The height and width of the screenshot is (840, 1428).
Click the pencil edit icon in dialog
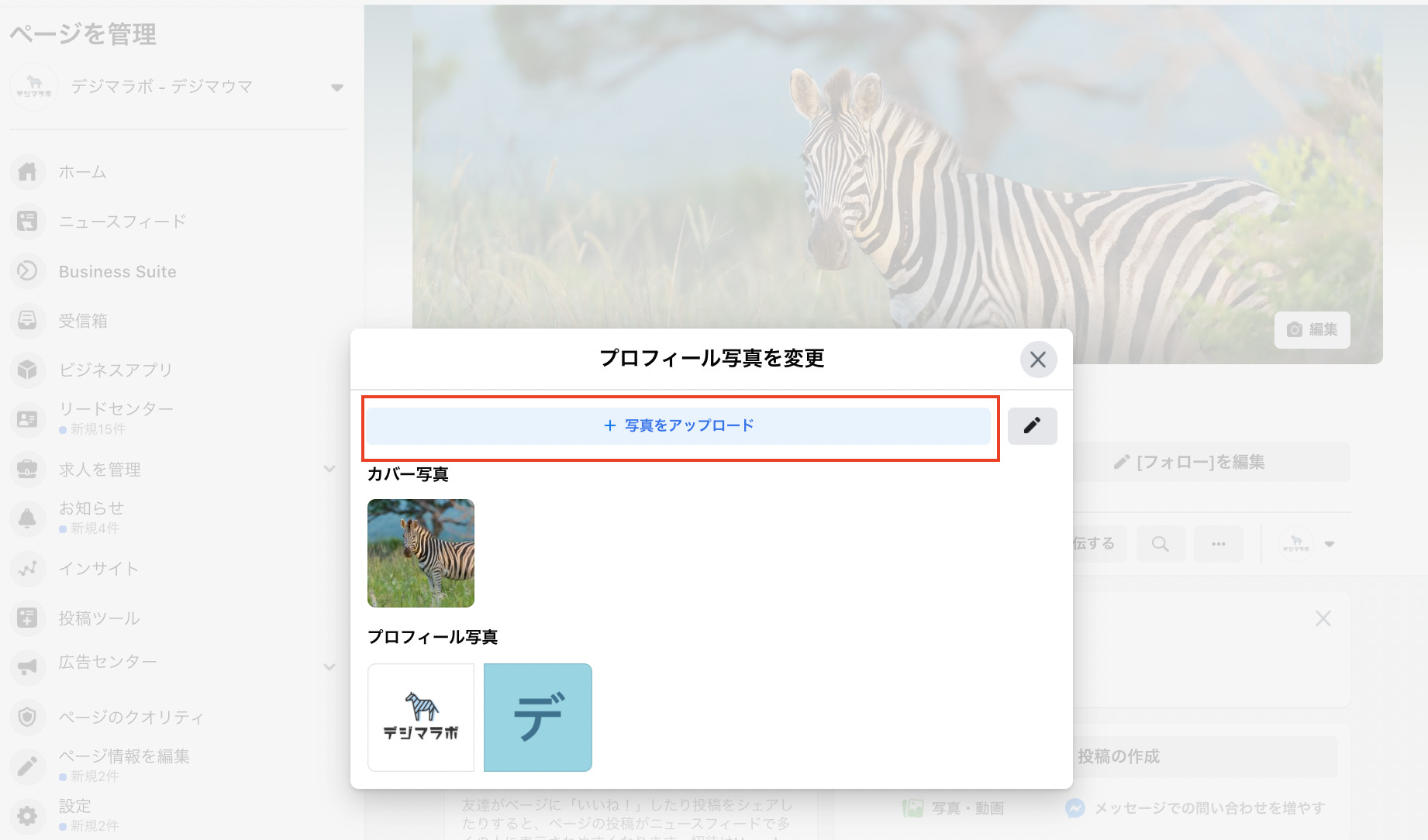coord(1032,425)
